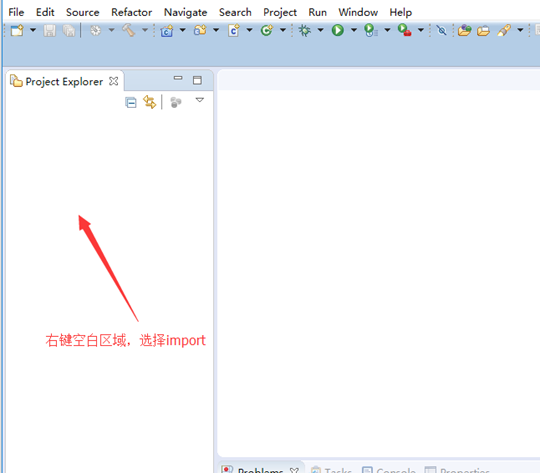Click the grayed filter icon in Project Explorer
Image resolution: width=540 pixels, height=473 pixels.
coord(176,102)
